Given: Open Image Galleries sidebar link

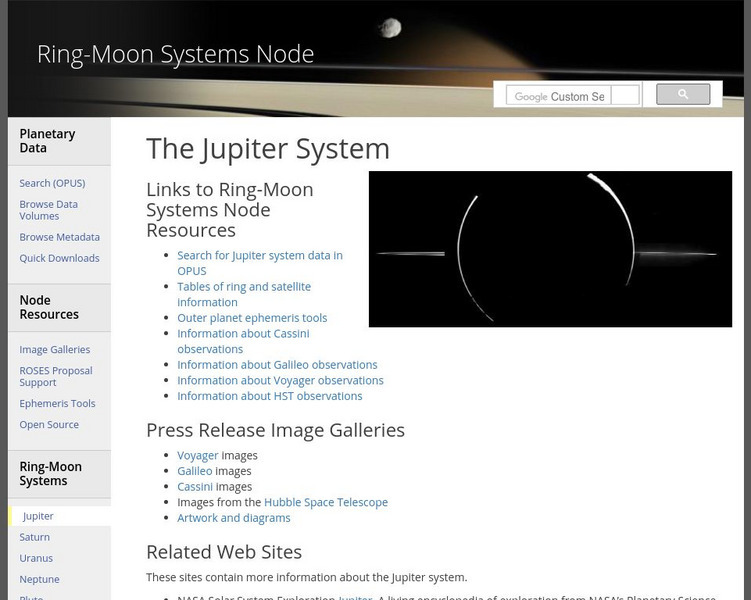Looking at the screenshot, I should click(55, 350).
